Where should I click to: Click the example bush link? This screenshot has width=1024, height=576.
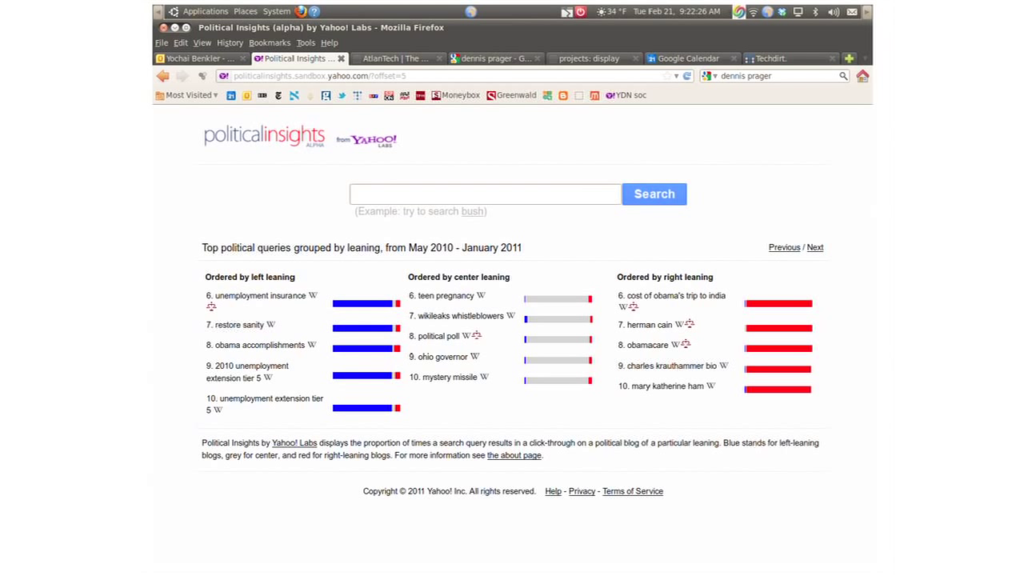point(472,212)
